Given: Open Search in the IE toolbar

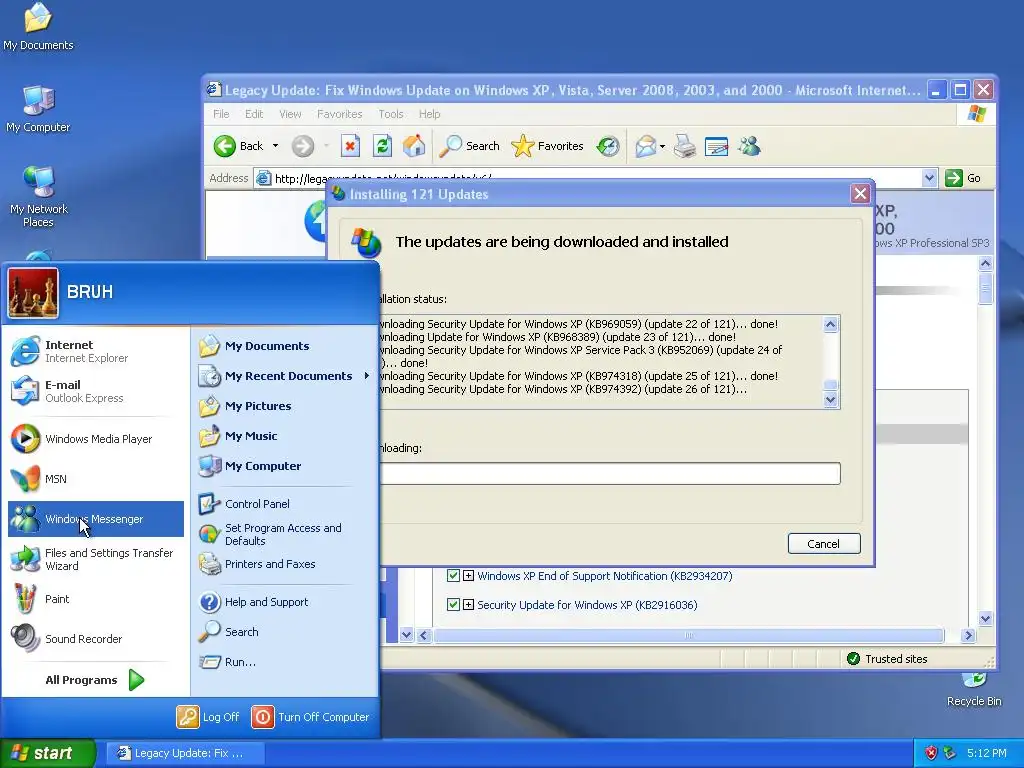Looking at the screenshot, I should (469, 146).
